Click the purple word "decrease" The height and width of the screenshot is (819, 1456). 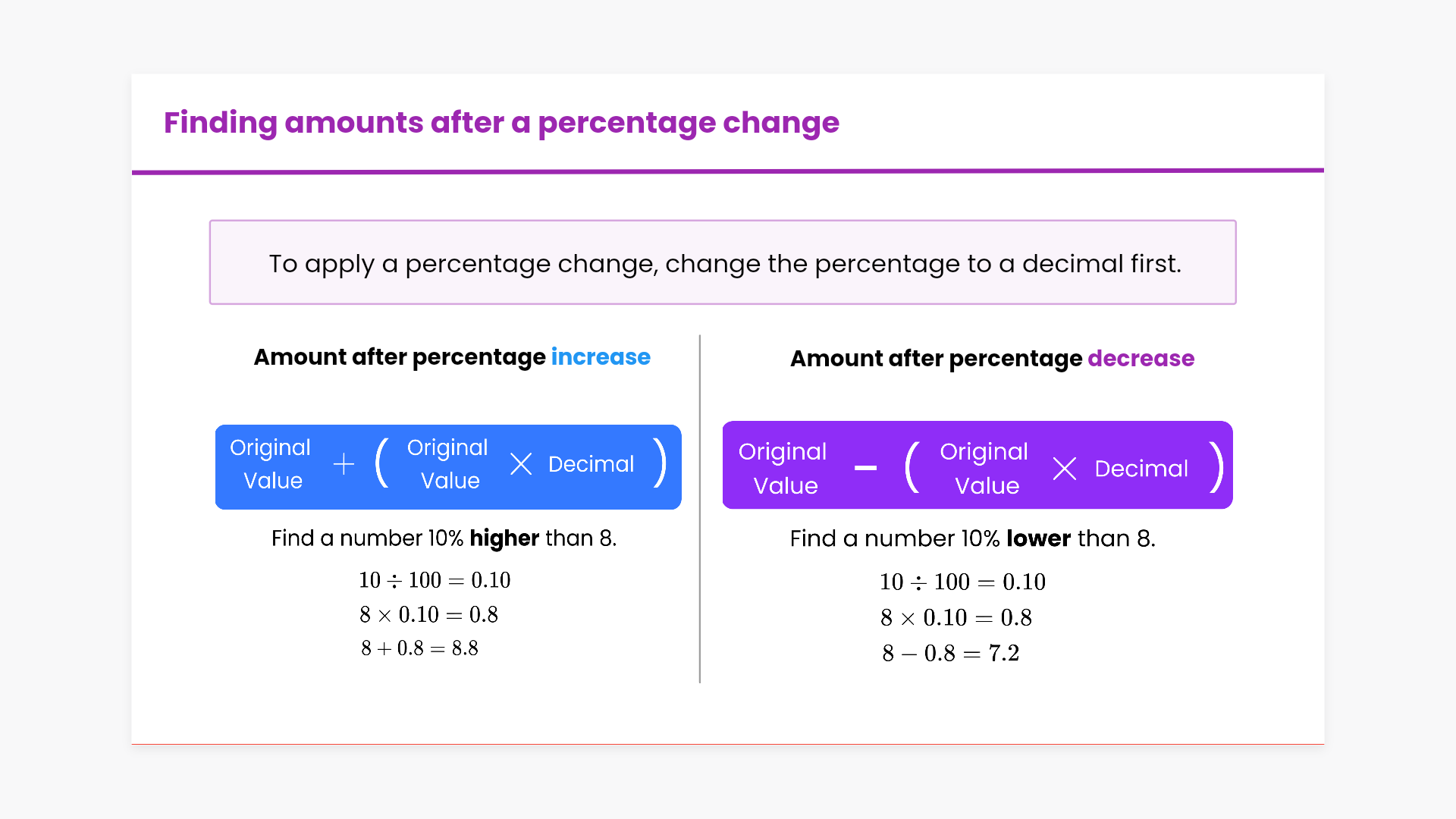1141,359
